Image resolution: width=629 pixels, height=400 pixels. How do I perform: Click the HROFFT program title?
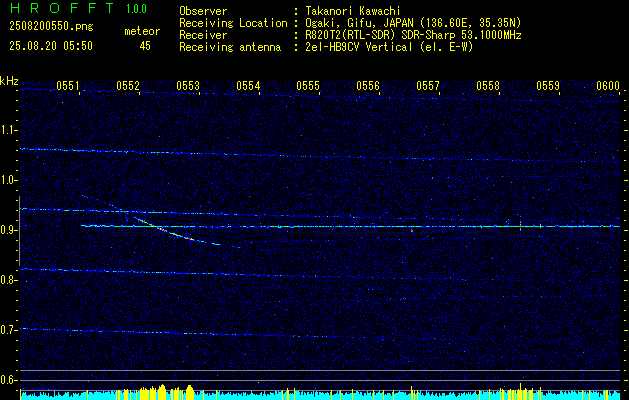click(62, 8)
